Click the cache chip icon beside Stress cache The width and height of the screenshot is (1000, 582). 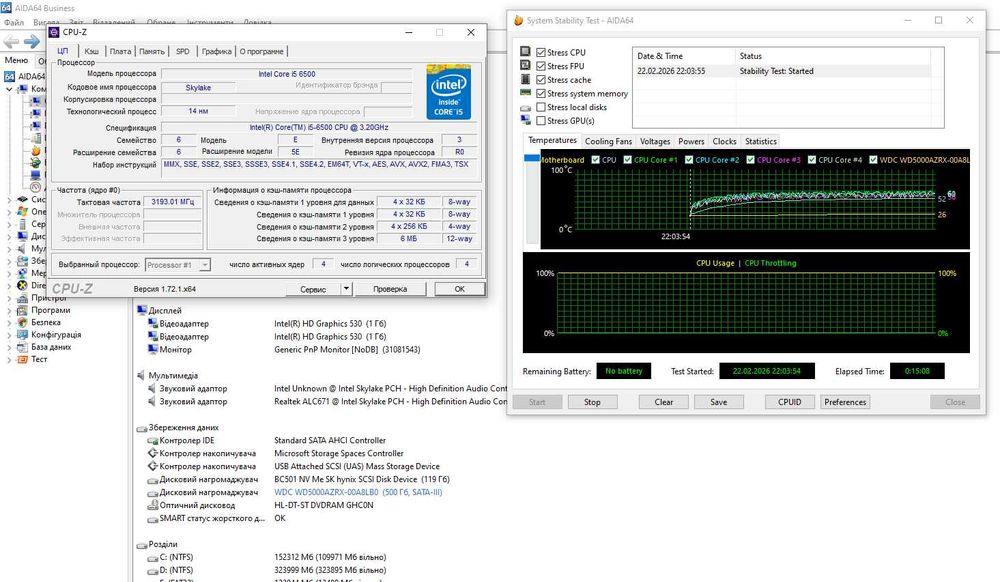click(x=526, y=79)
